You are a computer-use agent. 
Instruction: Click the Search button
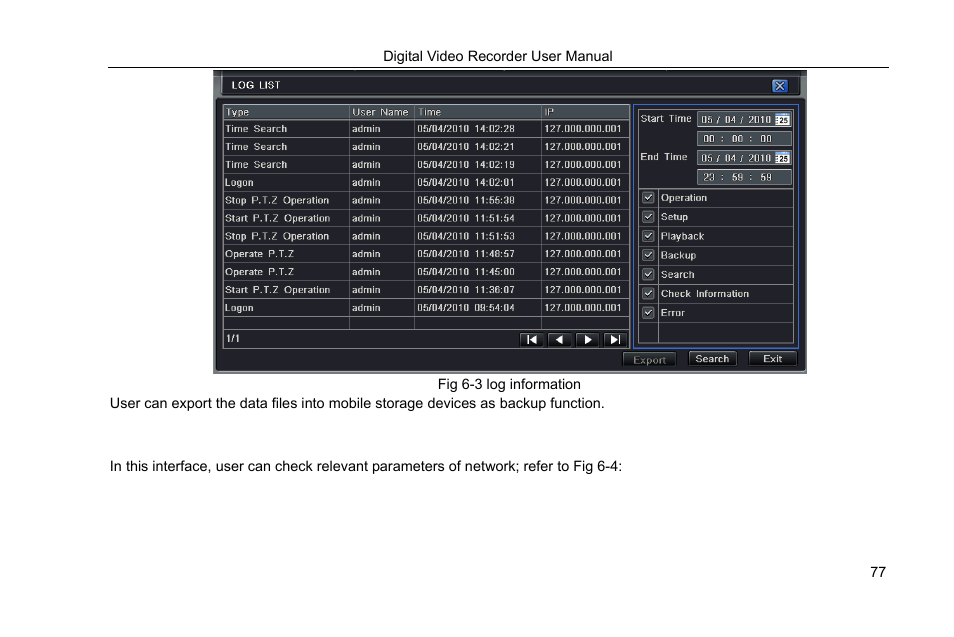point(712,358)
